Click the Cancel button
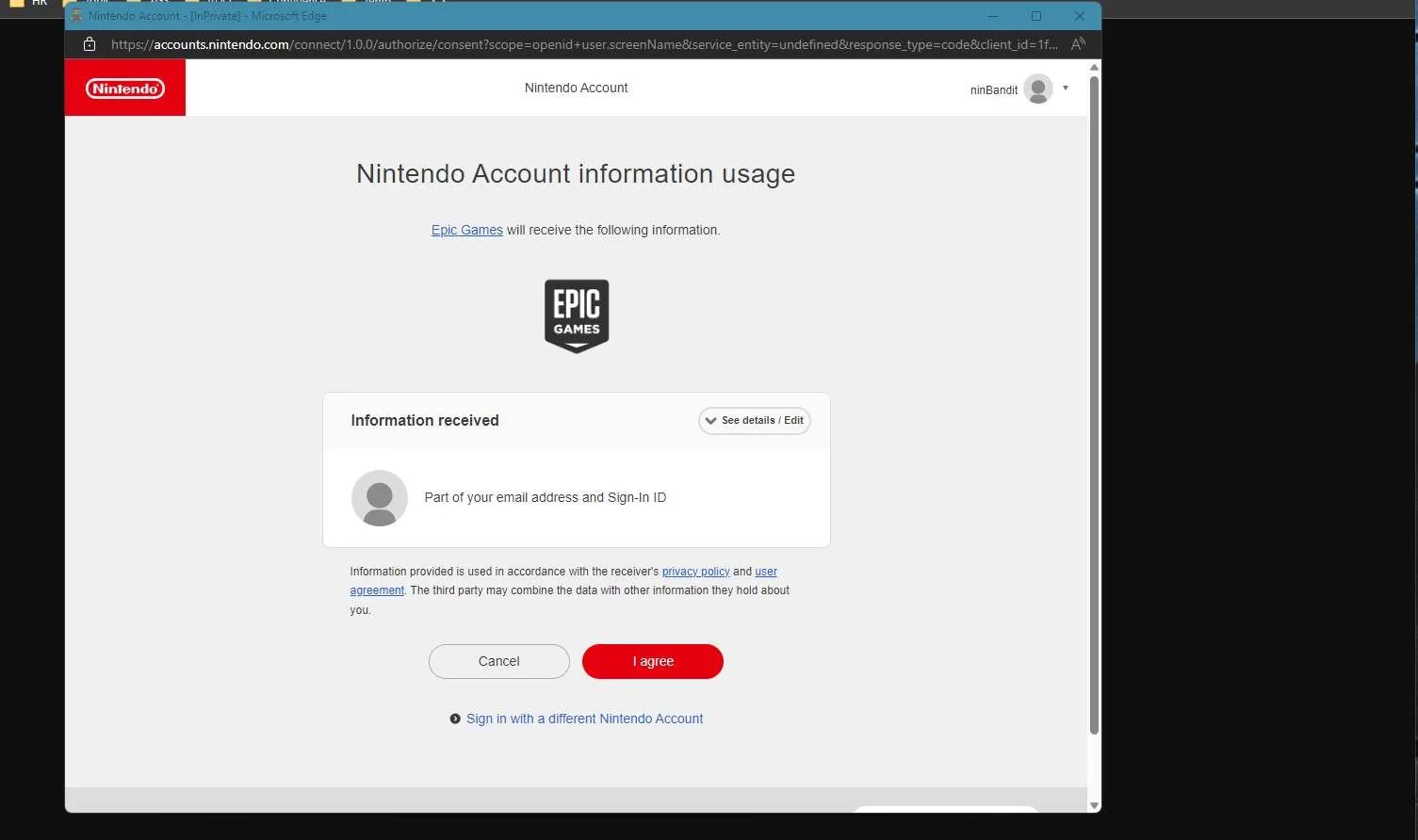 coord(499,661)
